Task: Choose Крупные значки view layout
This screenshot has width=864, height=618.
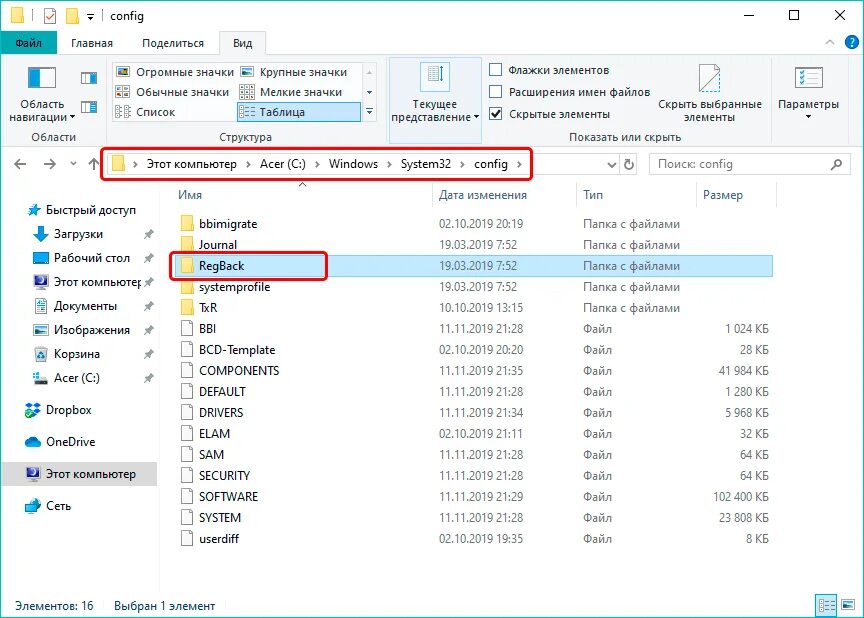Action: pos(294,72)
